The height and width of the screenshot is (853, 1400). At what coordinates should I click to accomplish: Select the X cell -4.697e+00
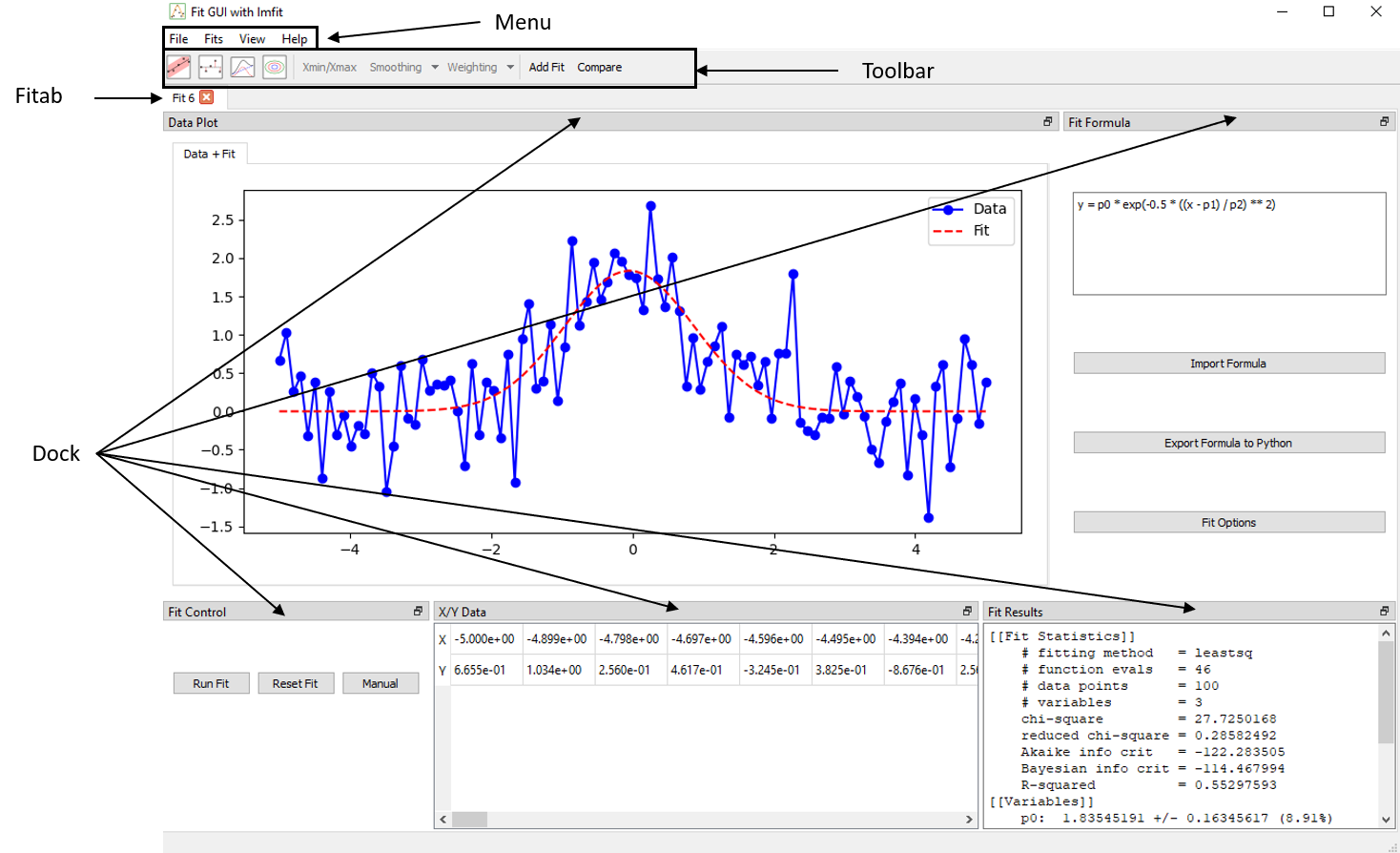pyautogui.click(x=703, y=639)
